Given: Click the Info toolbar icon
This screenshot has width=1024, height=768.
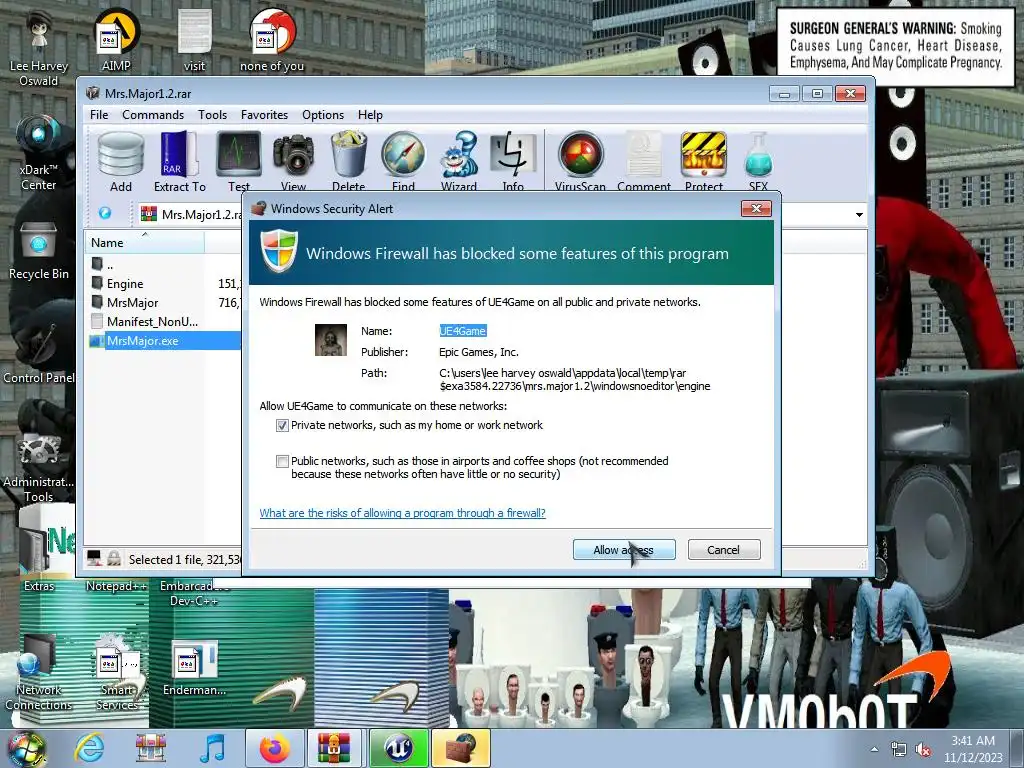Looking at the screenshot, I should (x=513, y=162).
